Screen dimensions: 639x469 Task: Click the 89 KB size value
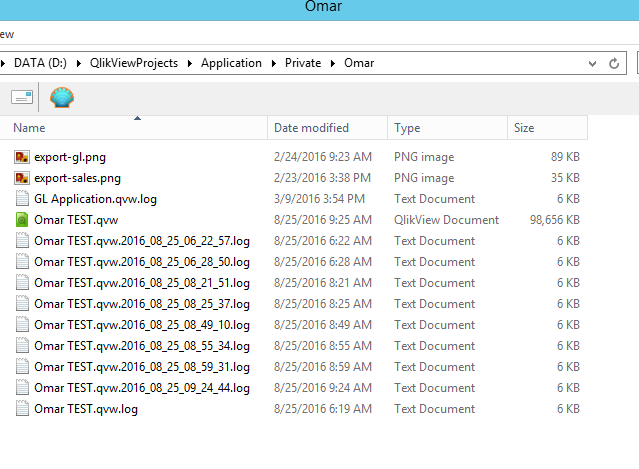565,157
